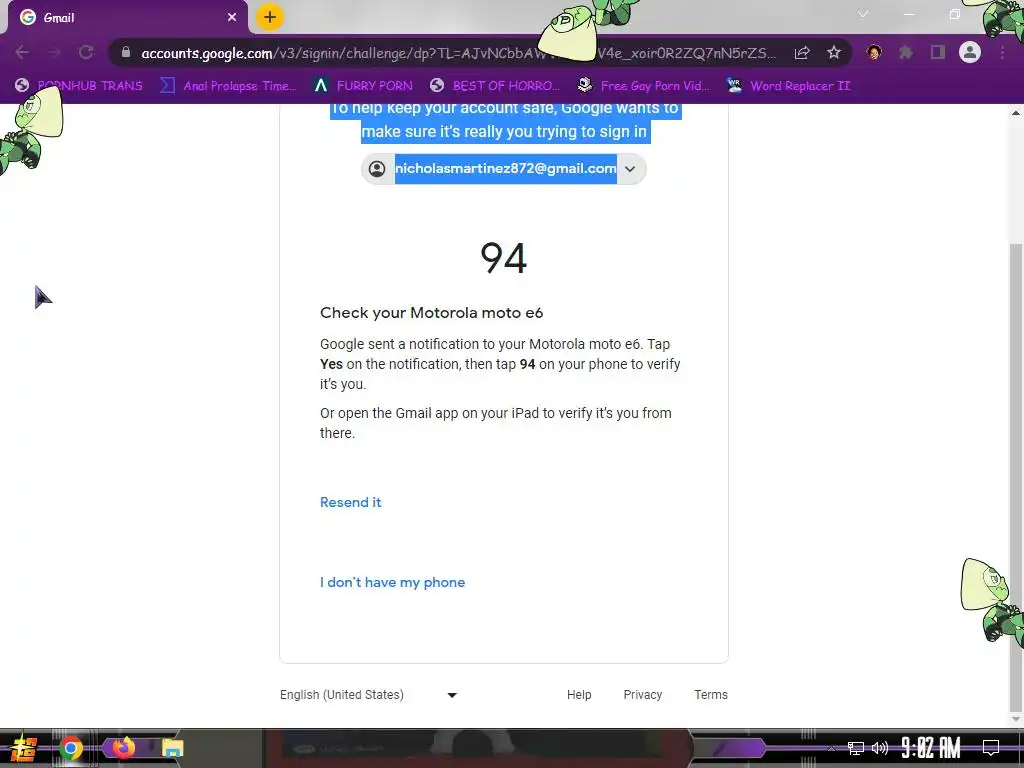Select the Gmail browser tab

click(128, 18)
